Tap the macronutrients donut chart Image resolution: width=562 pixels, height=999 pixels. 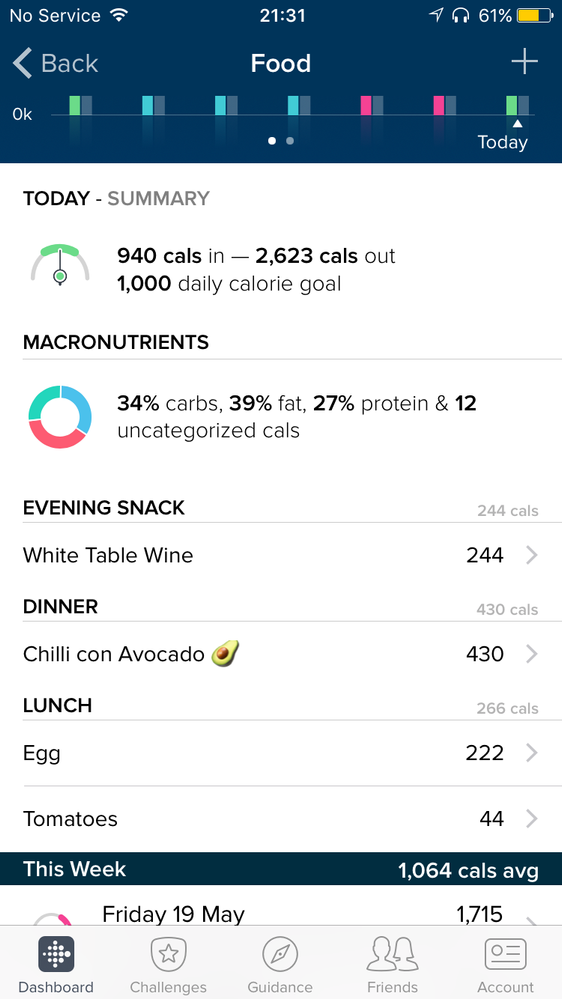coord(60,417)
